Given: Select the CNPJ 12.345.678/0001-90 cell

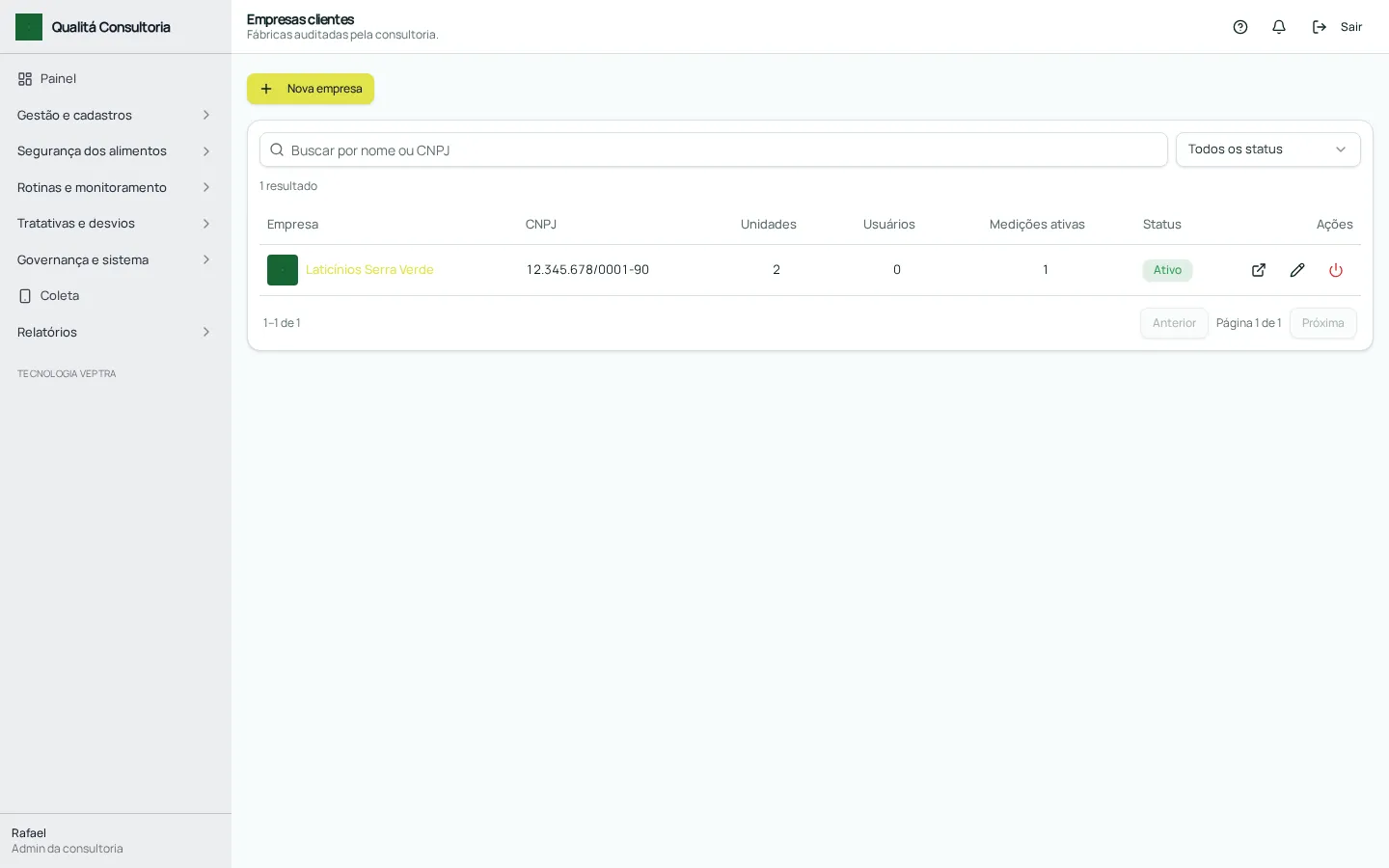Looking at the screenshot, I should (x=587, y=270).
